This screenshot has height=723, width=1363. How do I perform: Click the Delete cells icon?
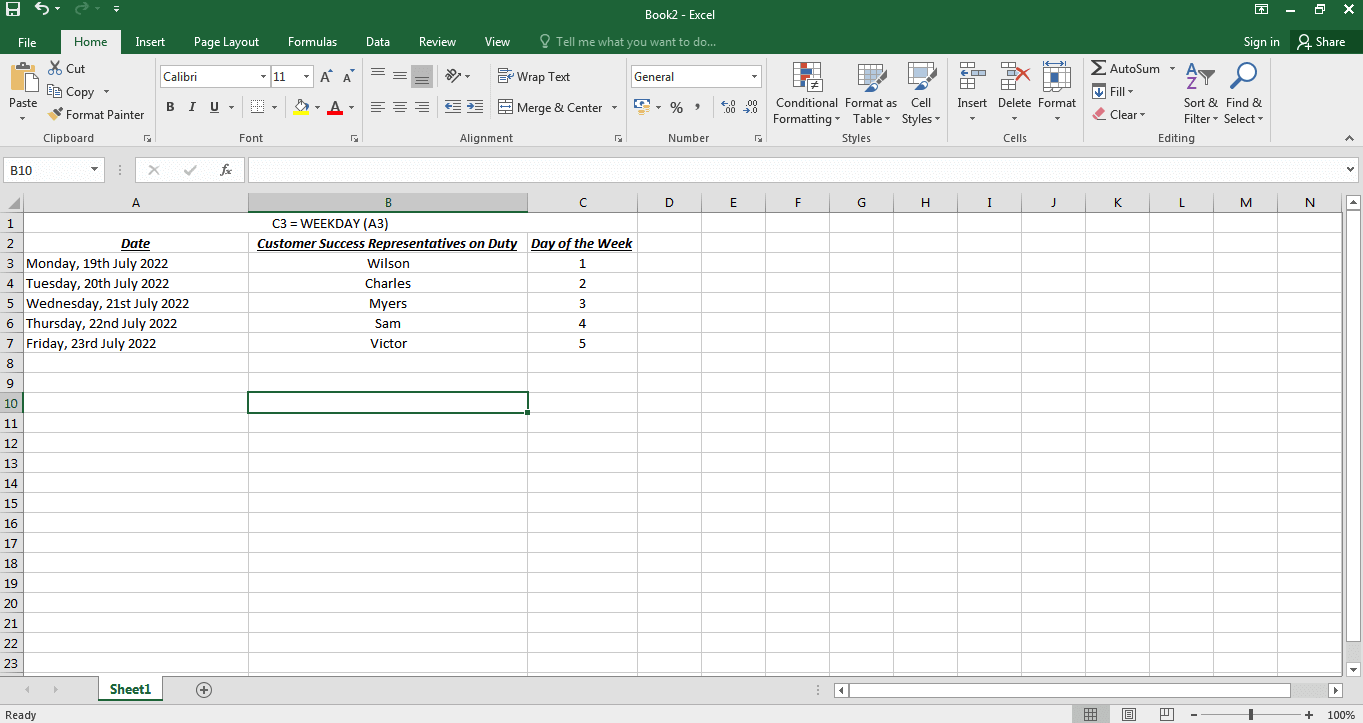click(1015, 77)
